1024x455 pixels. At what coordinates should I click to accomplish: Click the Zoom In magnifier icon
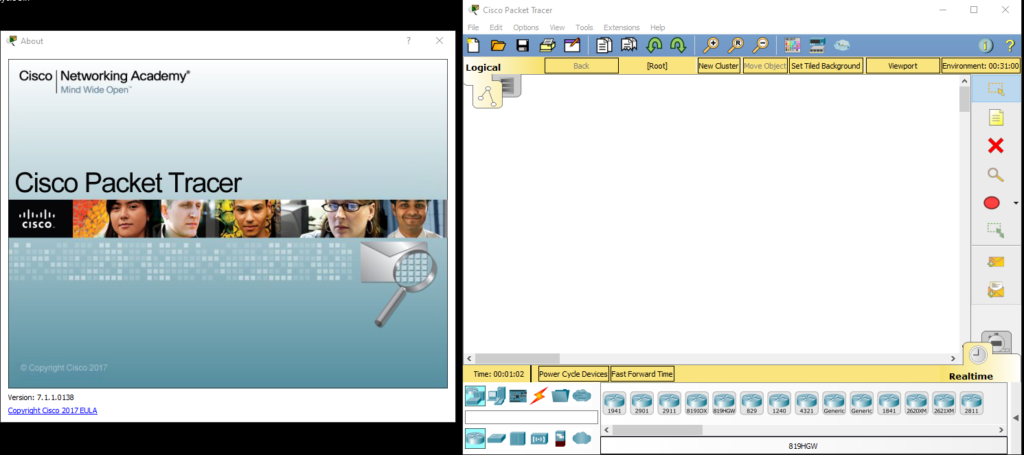(711, 45)
